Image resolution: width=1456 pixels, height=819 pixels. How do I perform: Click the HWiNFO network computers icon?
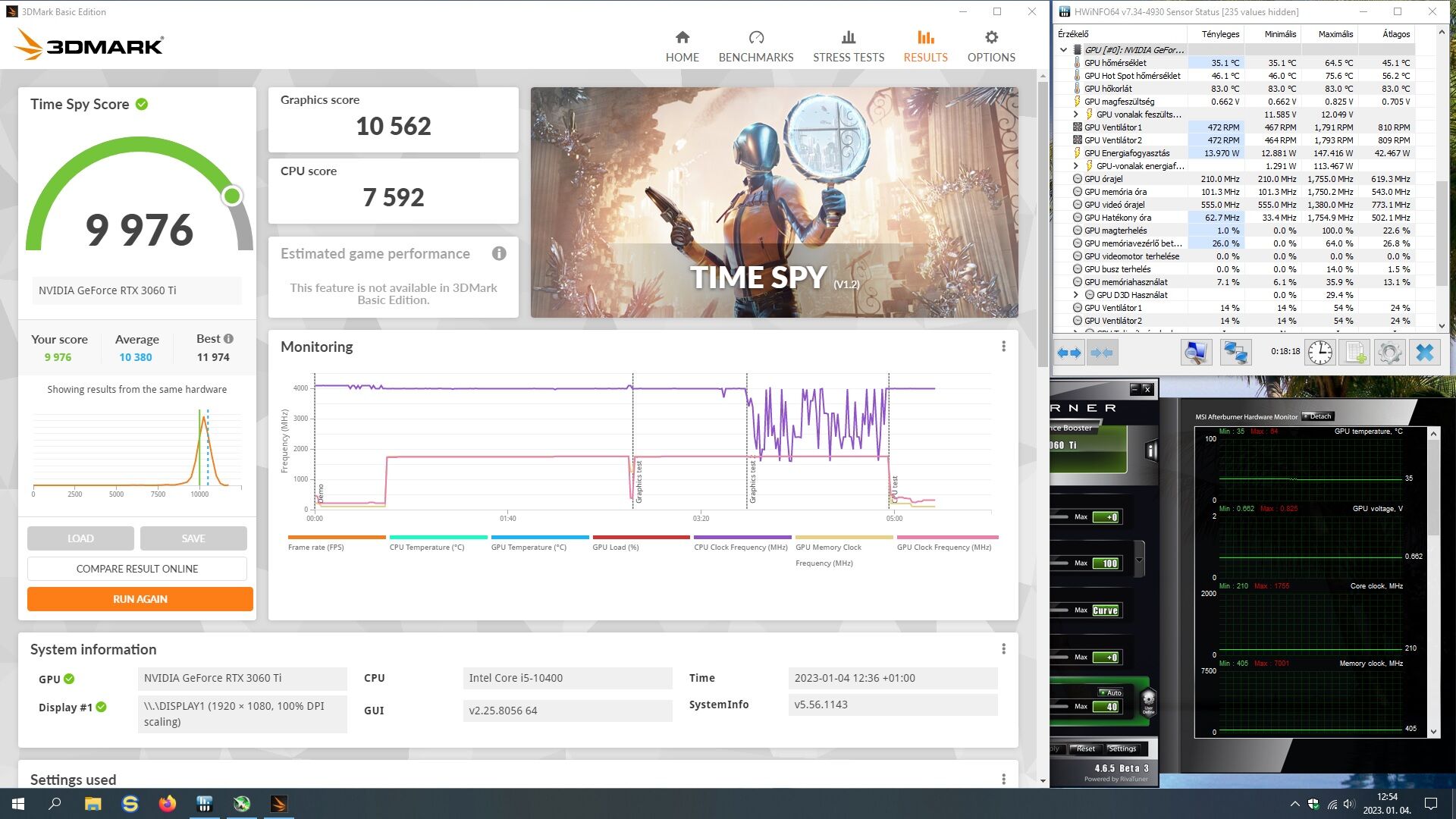[x=1235, y=353]
